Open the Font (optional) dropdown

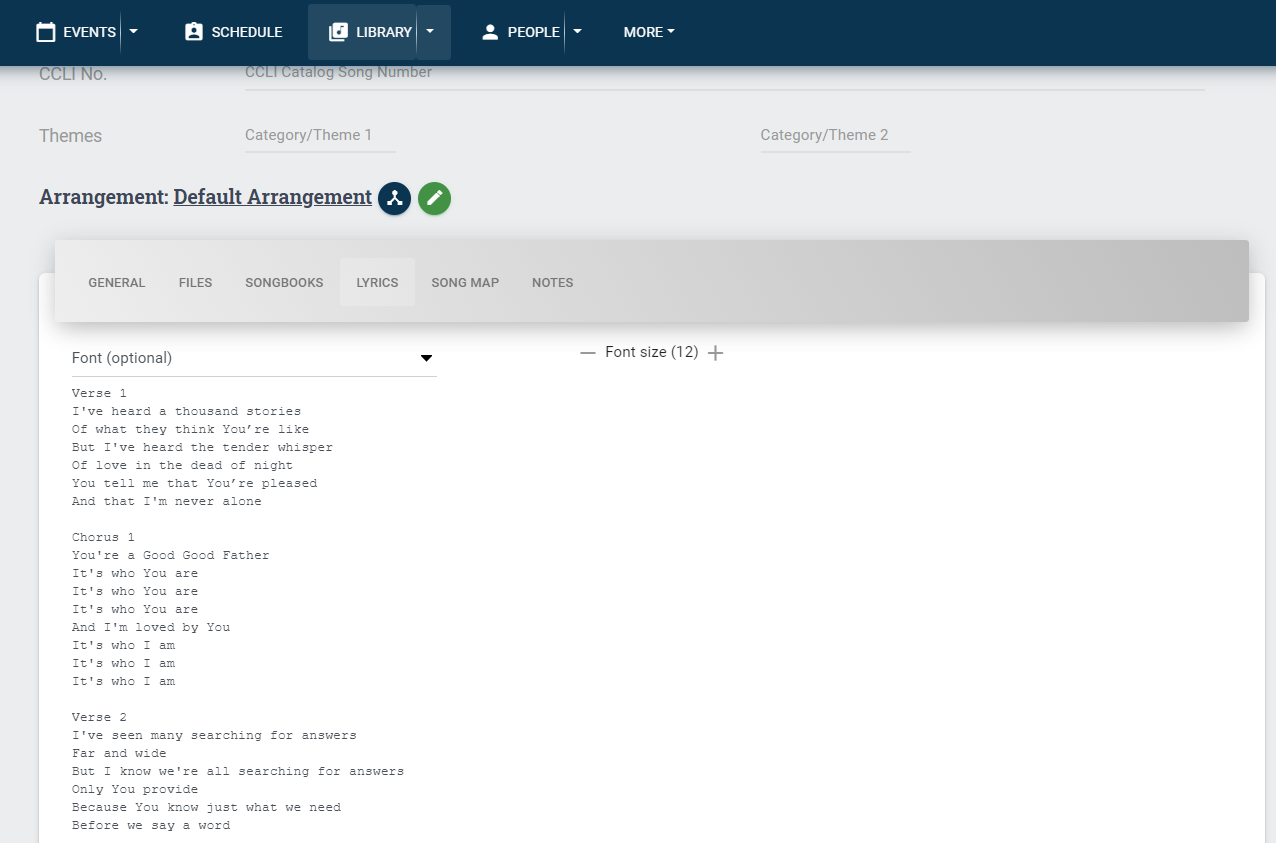[x=254, y=358]
